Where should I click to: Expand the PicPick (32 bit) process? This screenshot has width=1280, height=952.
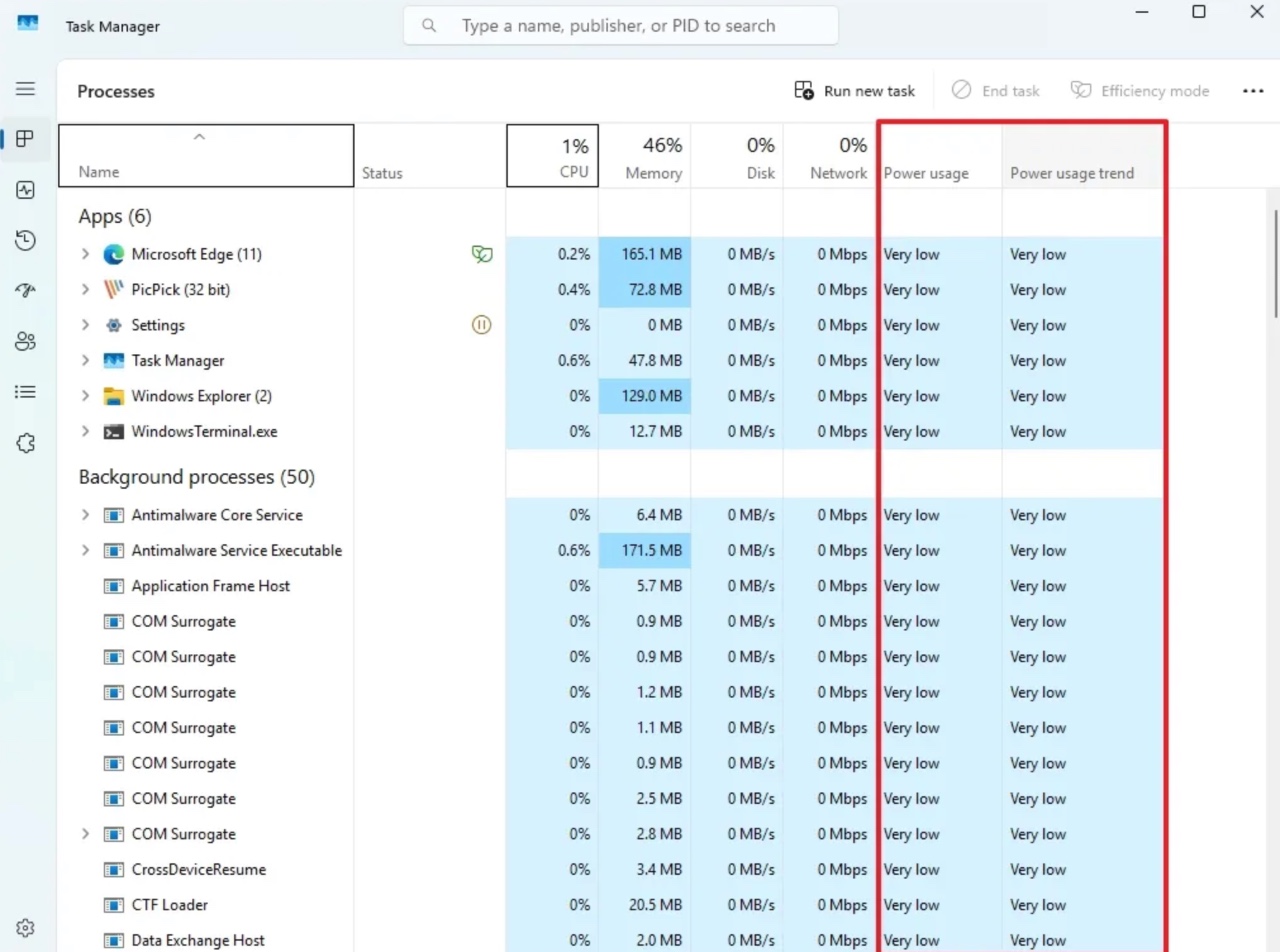tap(85, 290)
